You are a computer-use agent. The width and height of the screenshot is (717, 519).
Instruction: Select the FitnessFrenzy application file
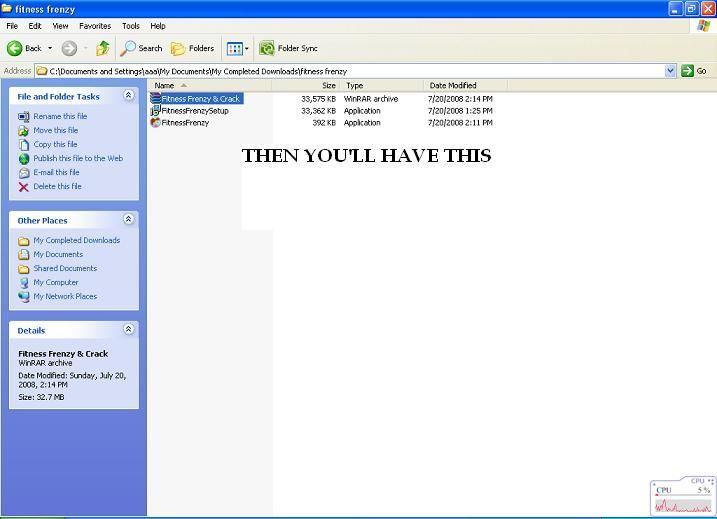coord(184,123)
